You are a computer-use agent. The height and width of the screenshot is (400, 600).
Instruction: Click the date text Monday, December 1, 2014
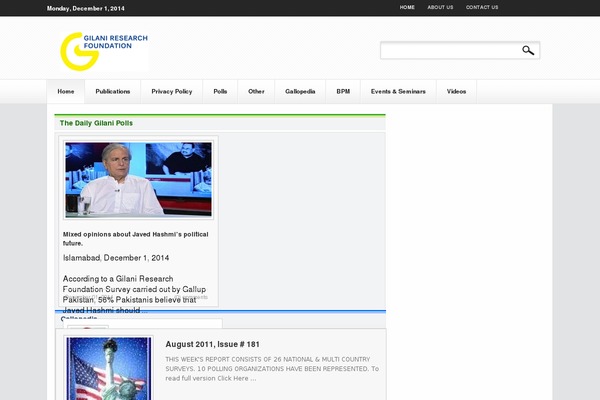point(86,8)
